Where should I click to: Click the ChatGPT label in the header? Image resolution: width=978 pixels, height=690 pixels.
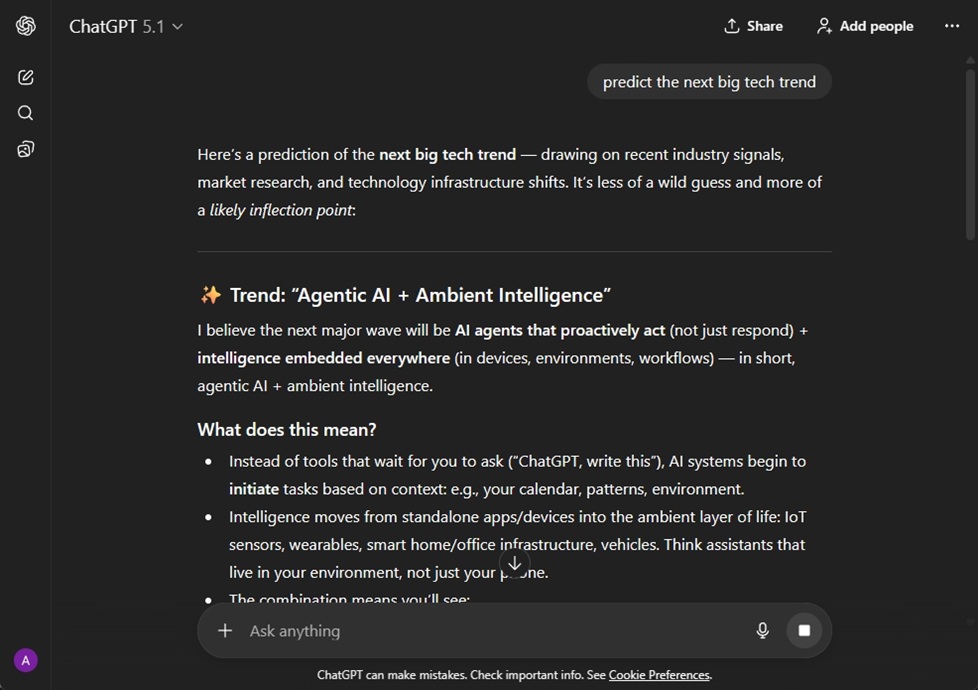point(103,26)
